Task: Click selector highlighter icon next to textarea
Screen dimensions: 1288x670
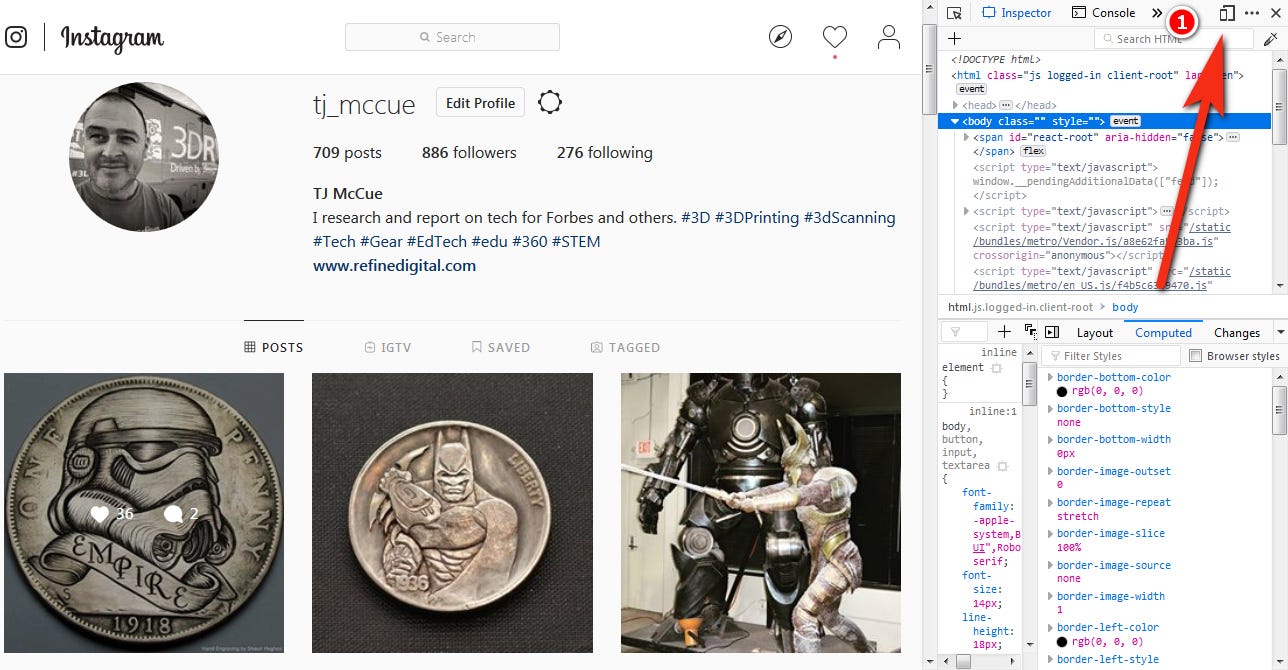Action: pos(1003,467)
